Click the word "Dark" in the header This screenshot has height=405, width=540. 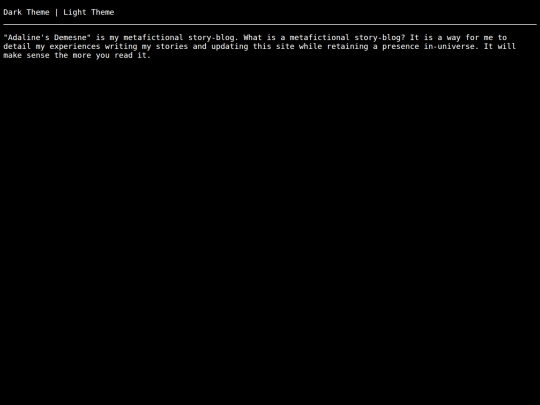point(13,12)
